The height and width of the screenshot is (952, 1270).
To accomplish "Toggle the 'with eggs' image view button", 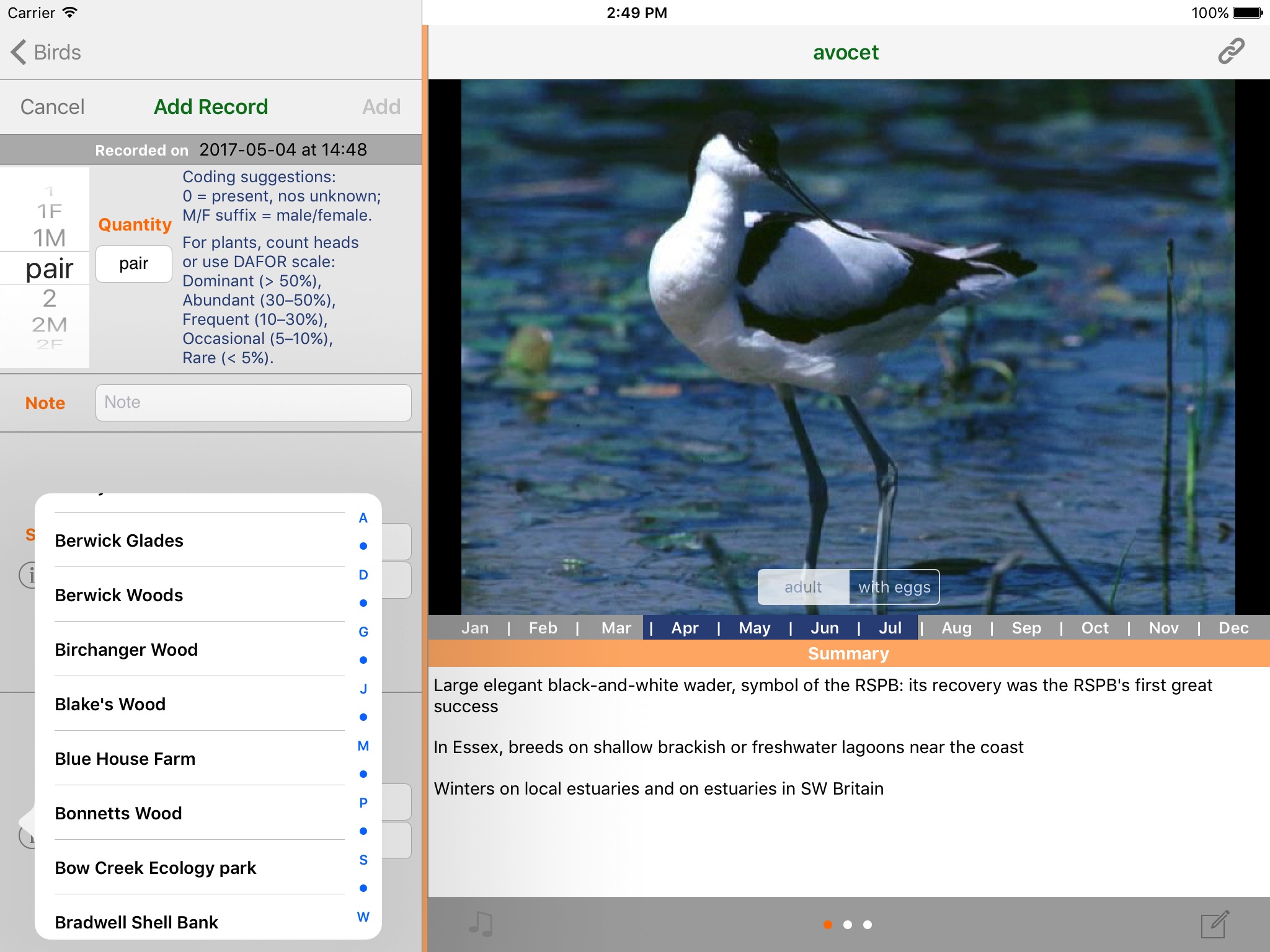I will pos(893,587).
